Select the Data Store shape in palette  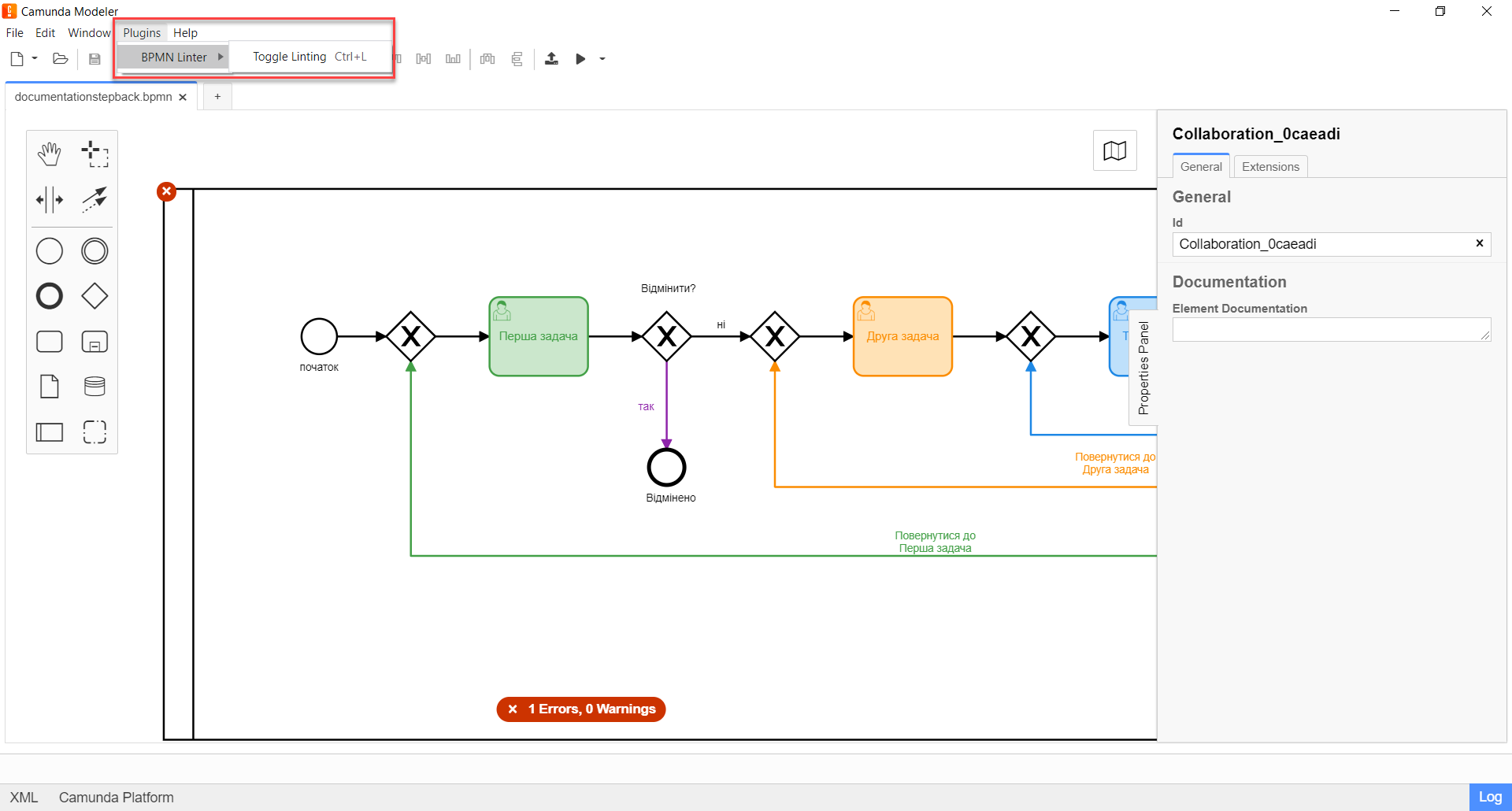(x=94, y=387)
